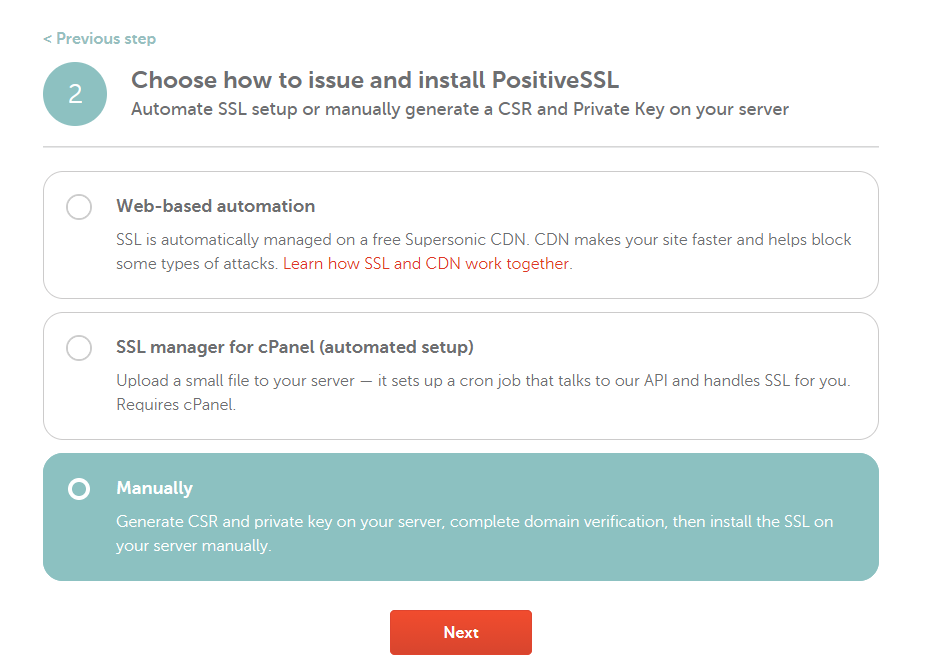Click the Choose how to issue PositiveSSL heading

[x=382, y=80]
